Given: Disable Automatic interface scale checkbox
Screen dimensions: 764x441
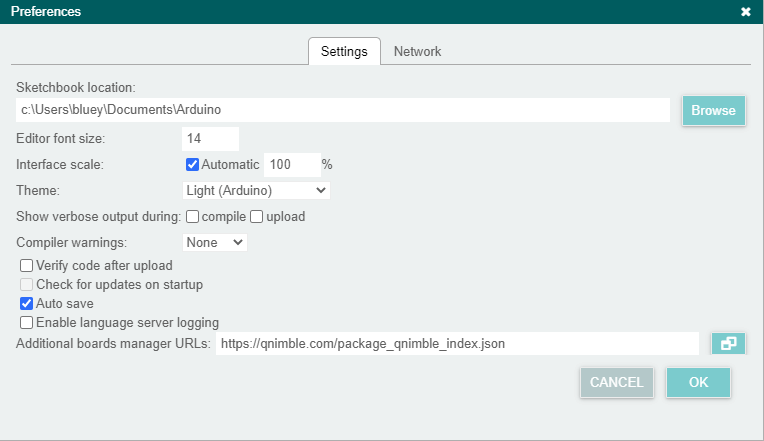Looking at the screenshot, I should click(193, 164).
